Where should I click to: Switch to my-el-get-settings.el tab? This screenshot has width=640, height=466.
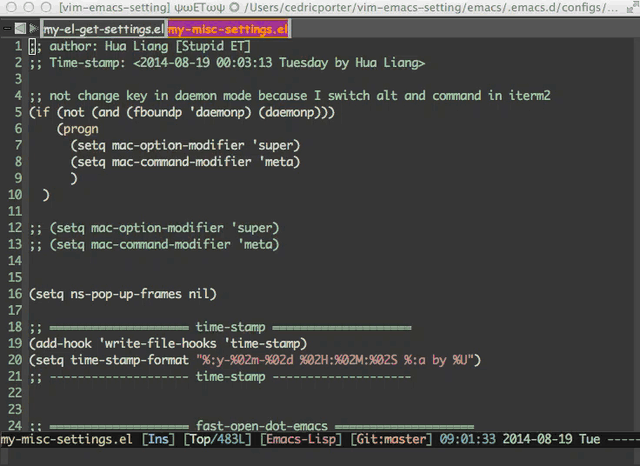click(x=103, y=29)
